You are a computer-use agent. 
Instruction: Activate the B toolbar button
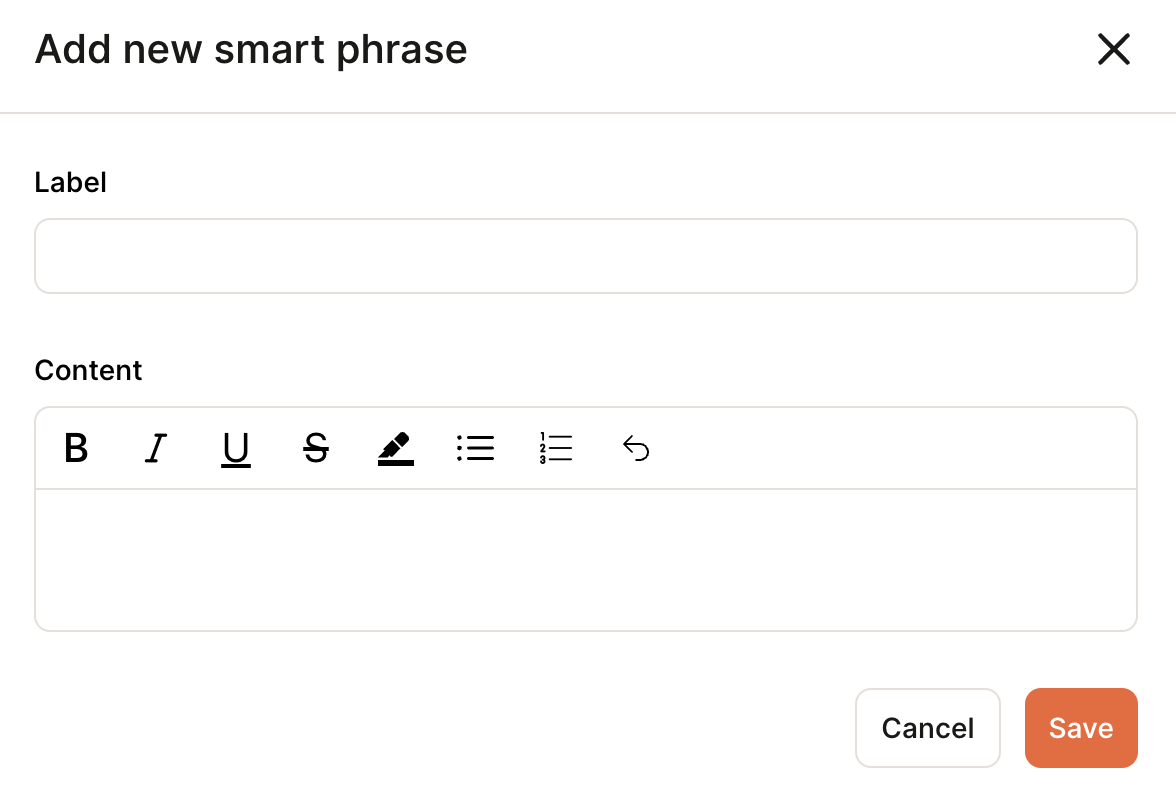[x=76, y=448]
